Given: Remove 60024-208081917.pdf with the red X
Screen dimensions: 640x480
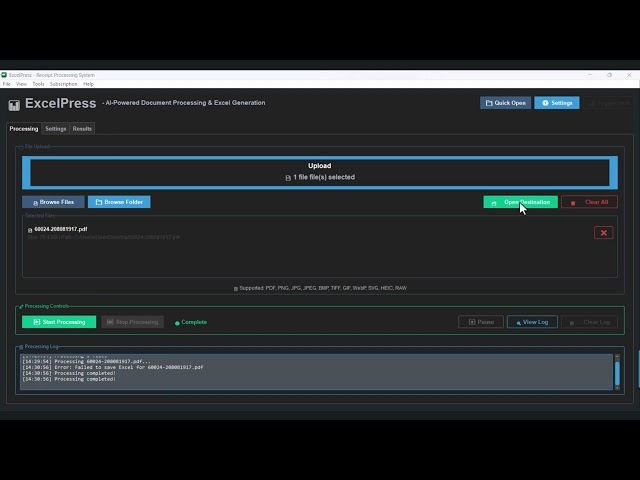Looking at the screenshot, I should click(x=604, y=233).
